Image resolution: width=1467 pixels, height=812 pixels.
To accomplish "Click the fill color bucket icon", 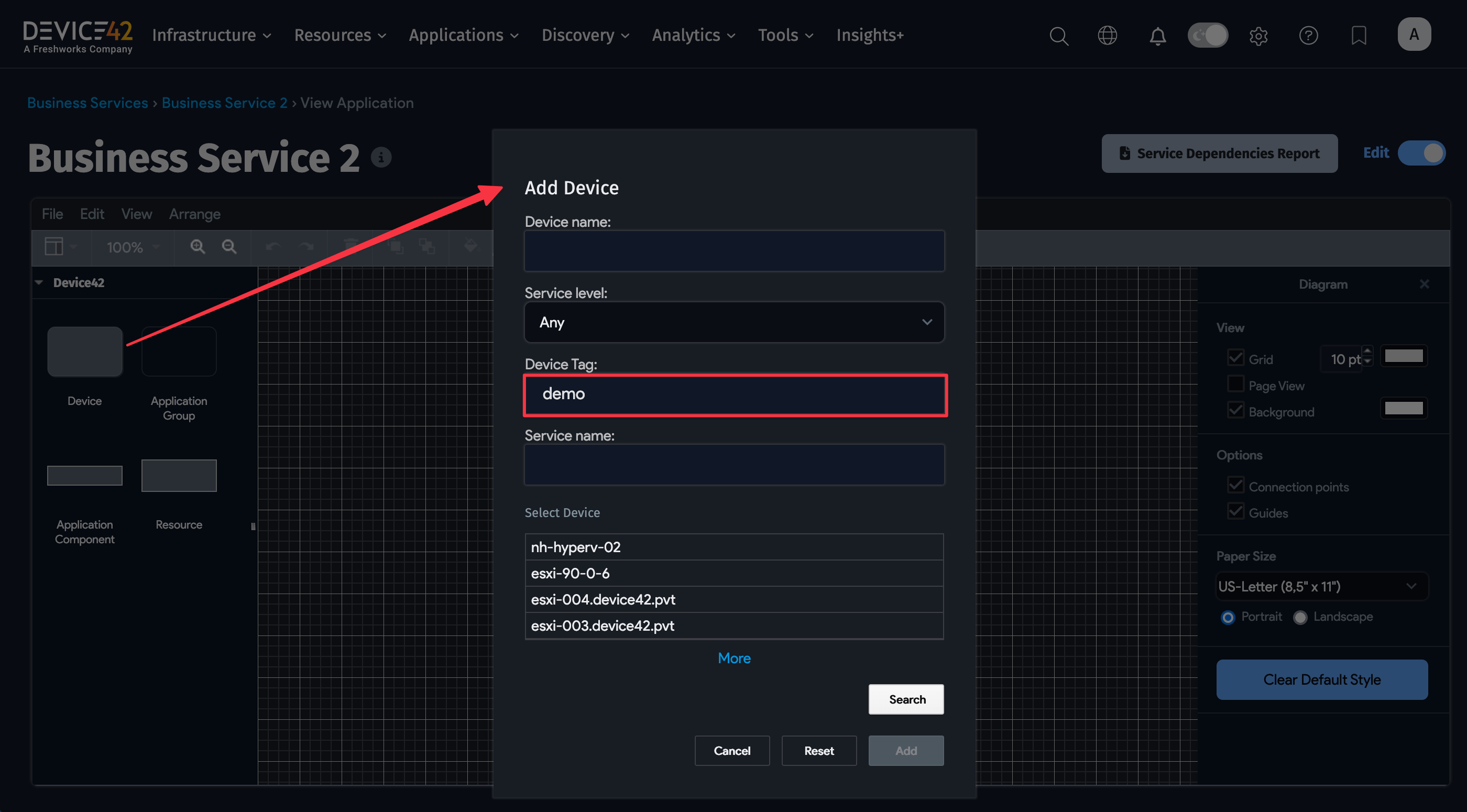I will point(470,247).
